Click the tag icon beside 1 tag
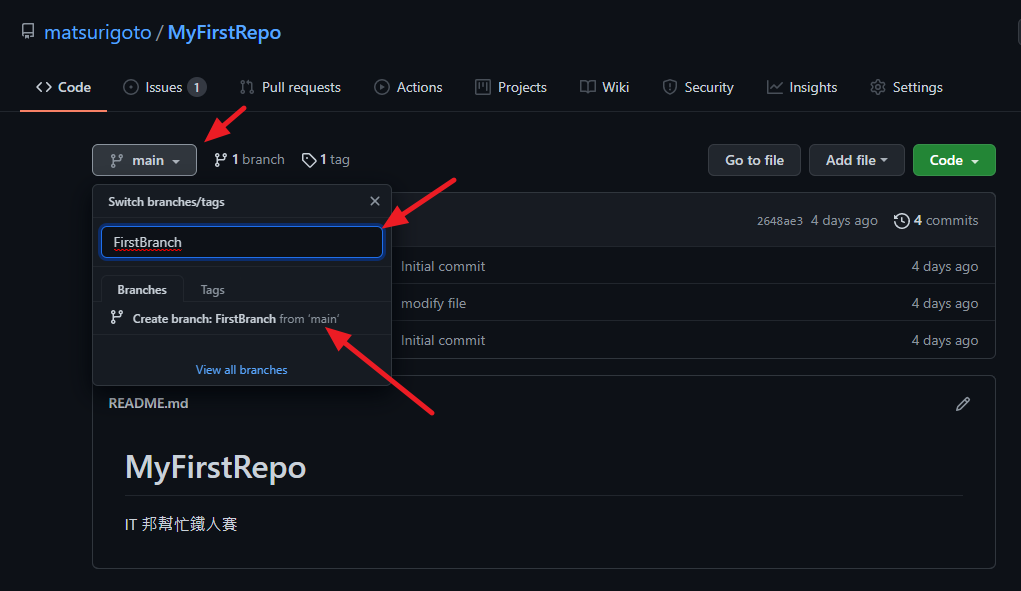The image size is (1021, 591). (x=309, y=160)
